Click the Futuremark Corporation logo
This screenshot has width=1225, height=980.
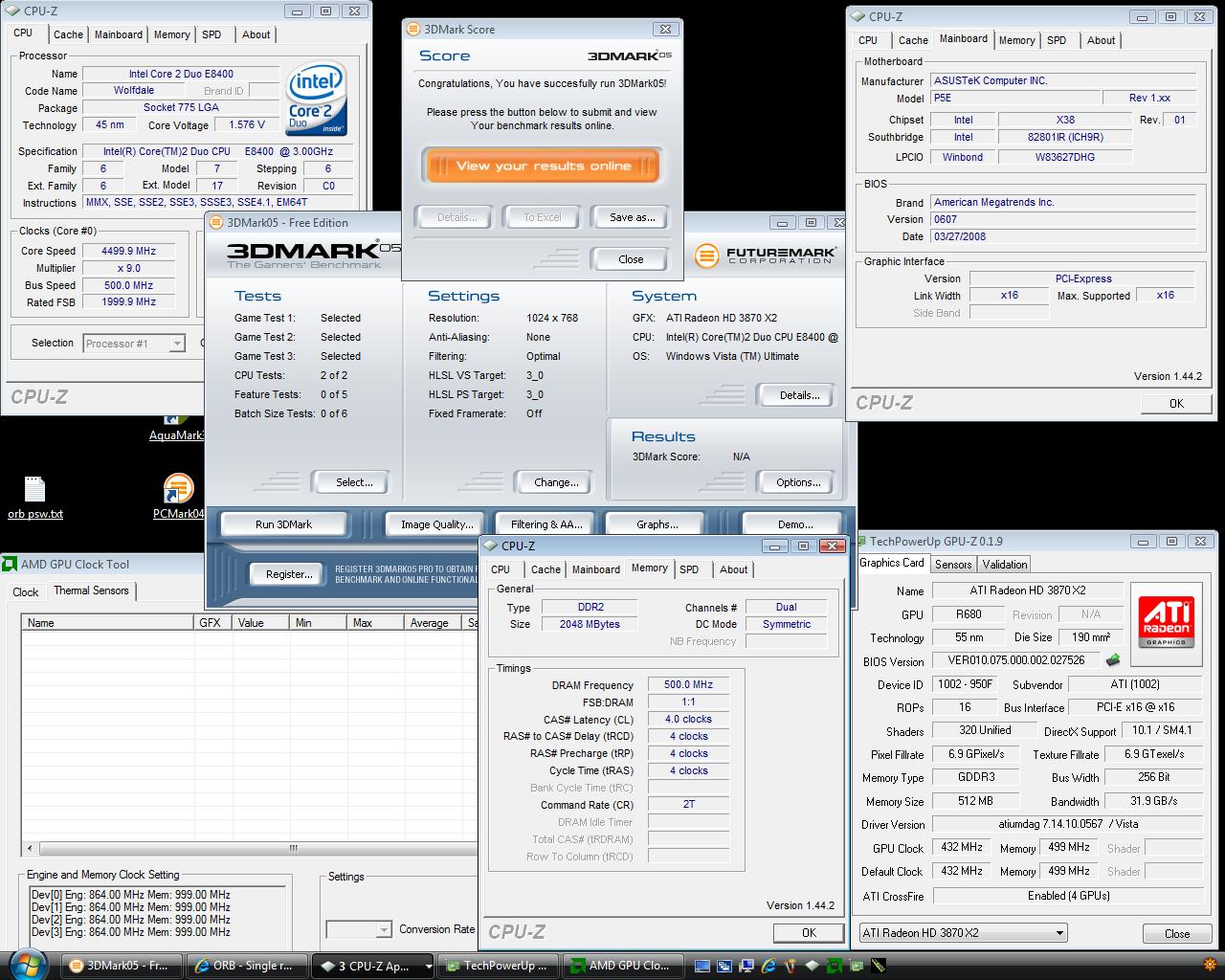click(x=765, y=256)
